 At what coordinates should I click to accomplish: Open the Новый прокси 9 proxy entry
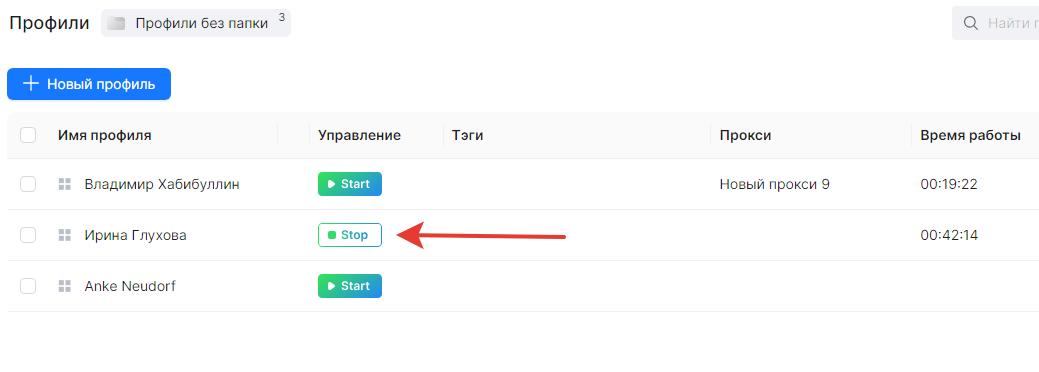(775, 184)
